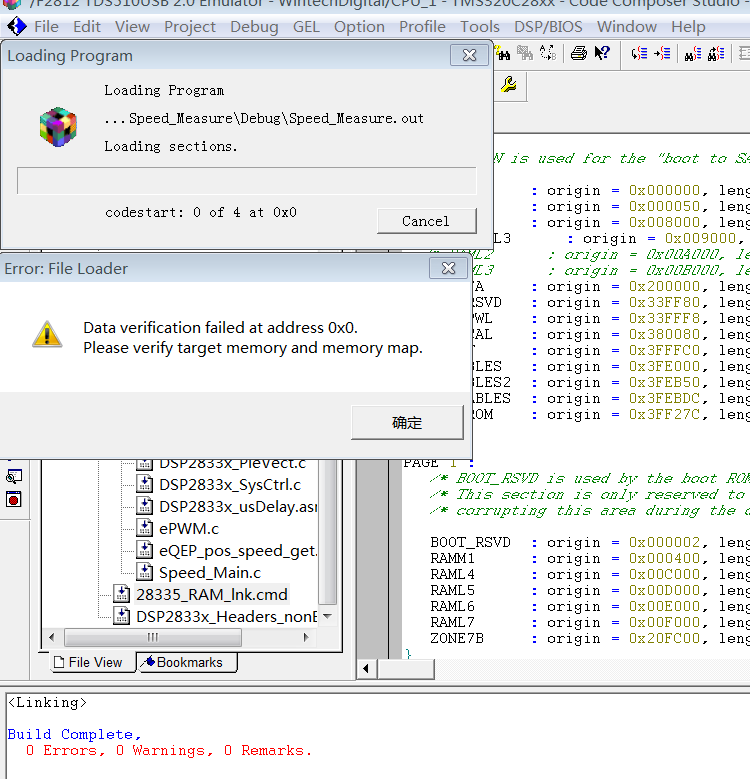Screen dimensions: 750x779
Task: Click the '0 Errors, 0 Warnings' output line
Action: click(169, 750)
